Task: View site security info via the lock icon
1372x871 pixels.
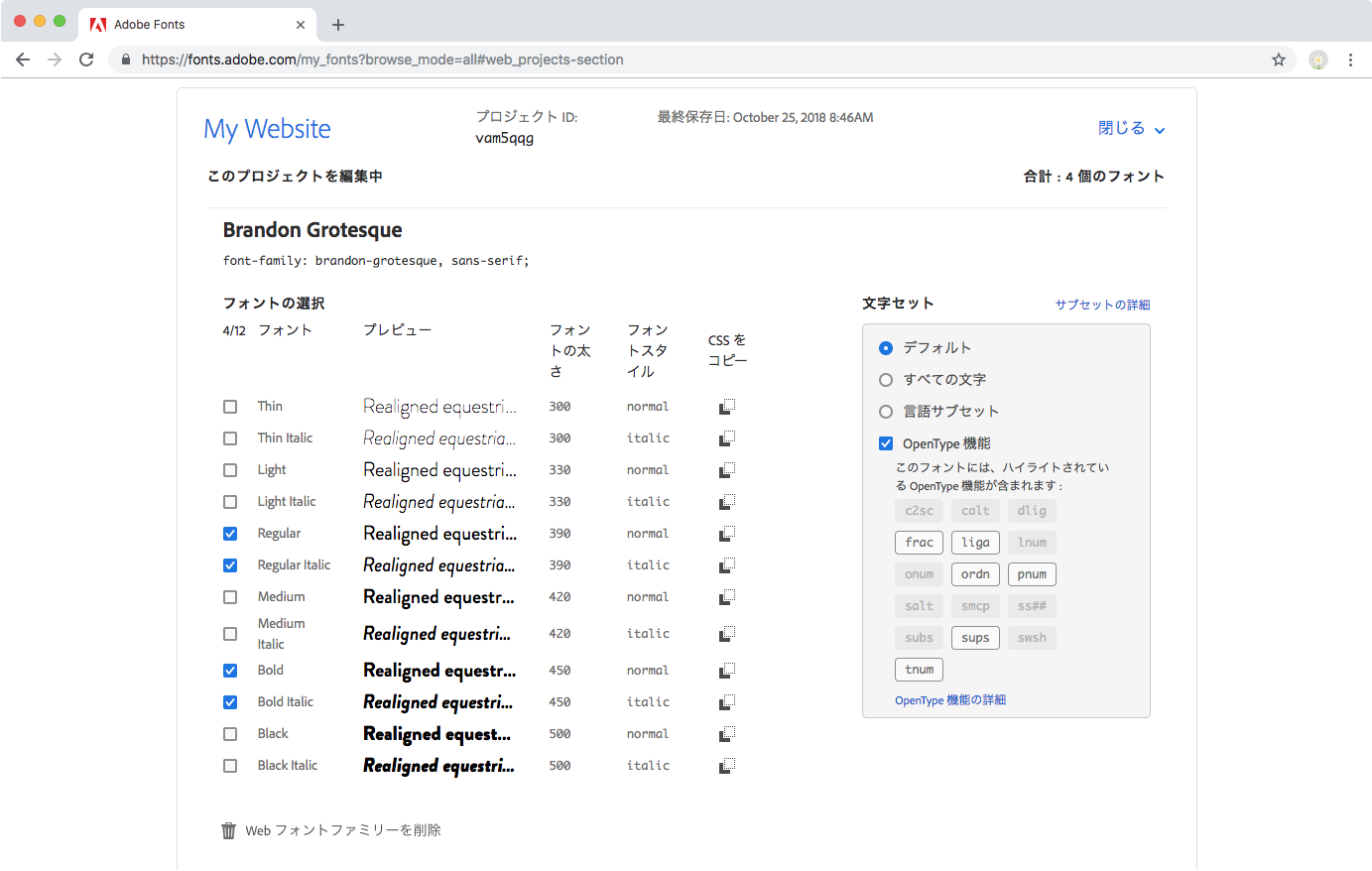Action: click(x=126, y=60)
